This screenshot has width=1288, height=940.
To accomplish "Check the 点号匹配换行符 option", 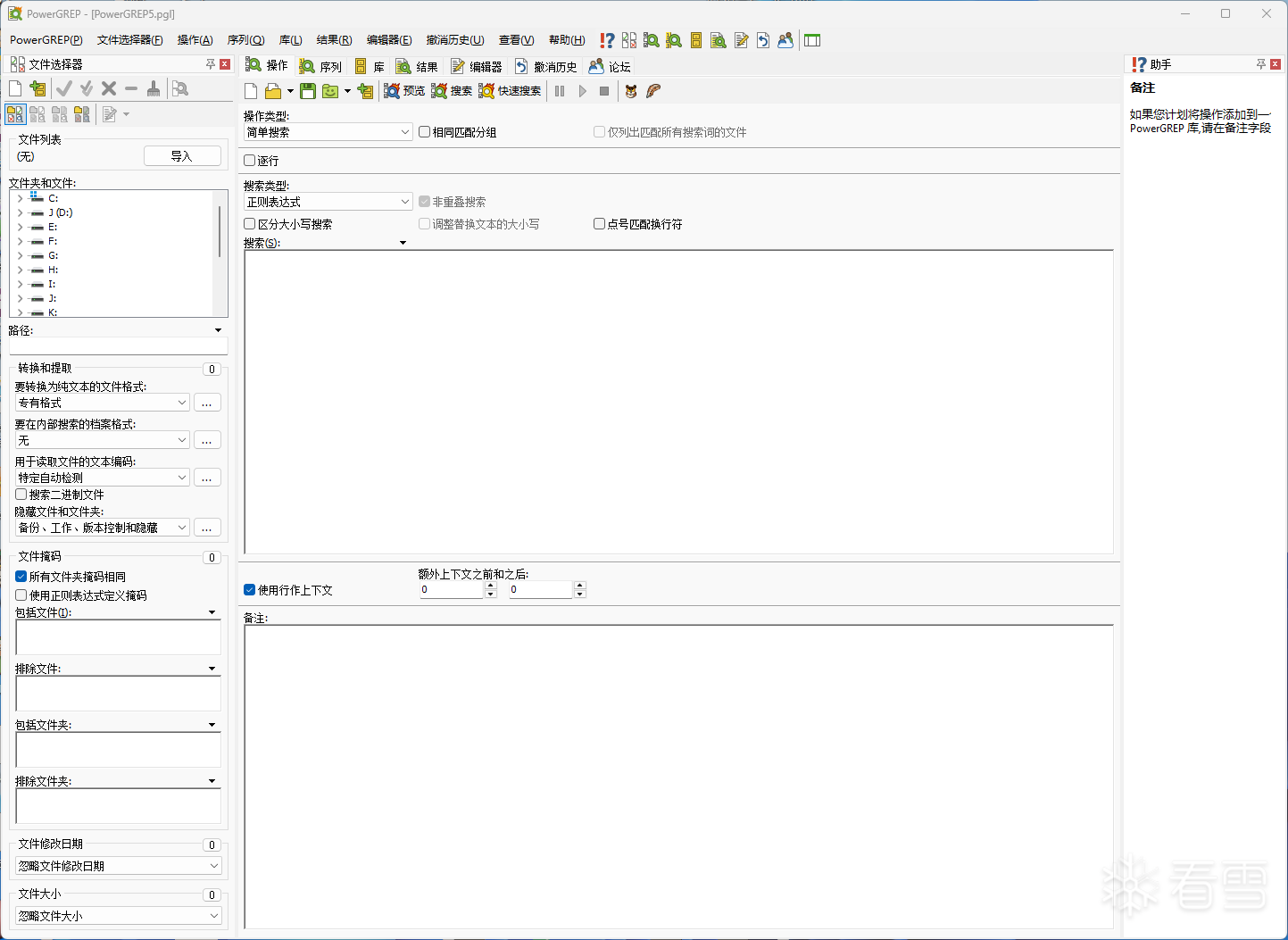I will 600,224.
